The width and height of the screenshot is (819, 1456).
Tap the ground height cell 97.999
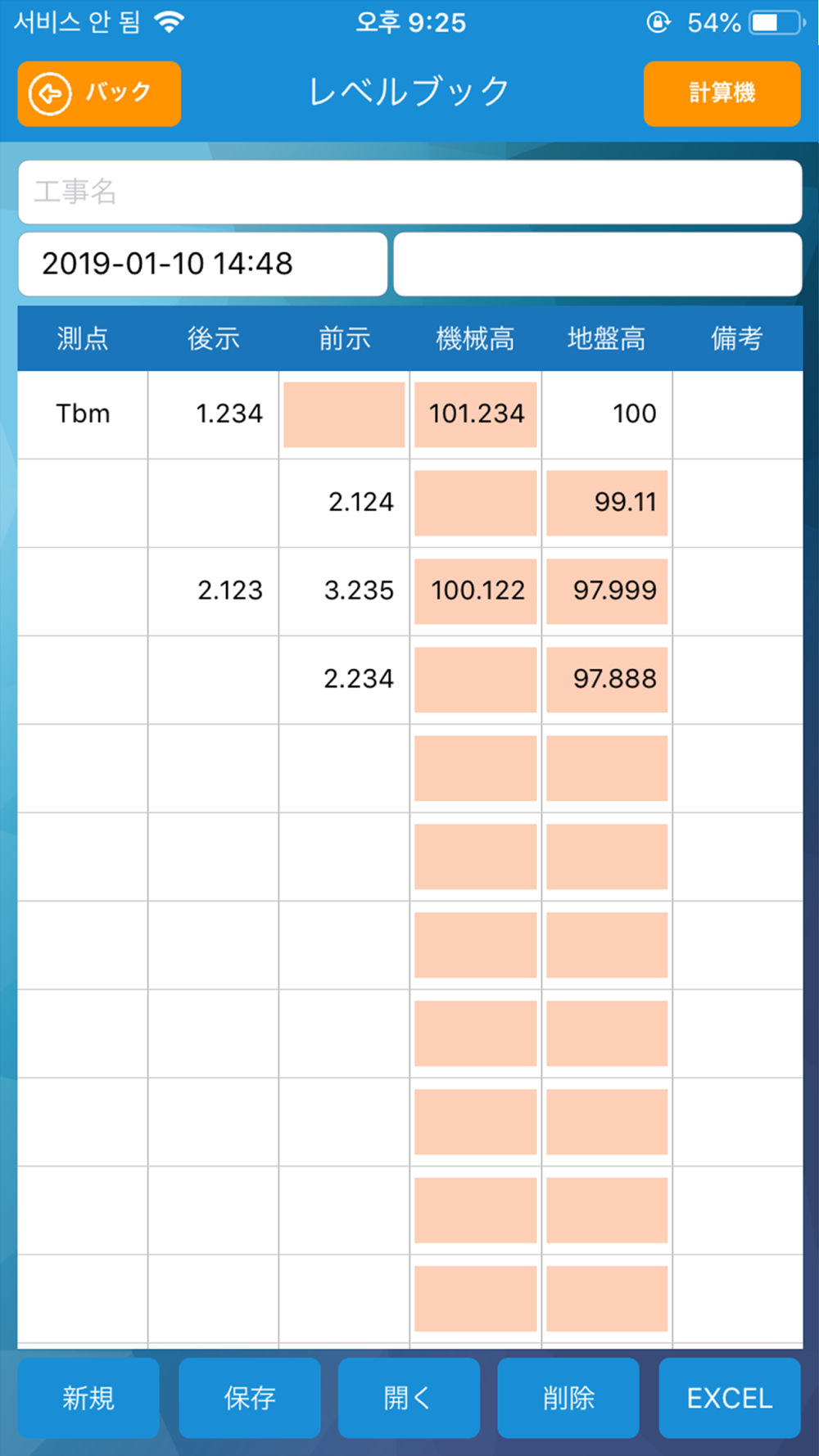click(x=607, y=591)
